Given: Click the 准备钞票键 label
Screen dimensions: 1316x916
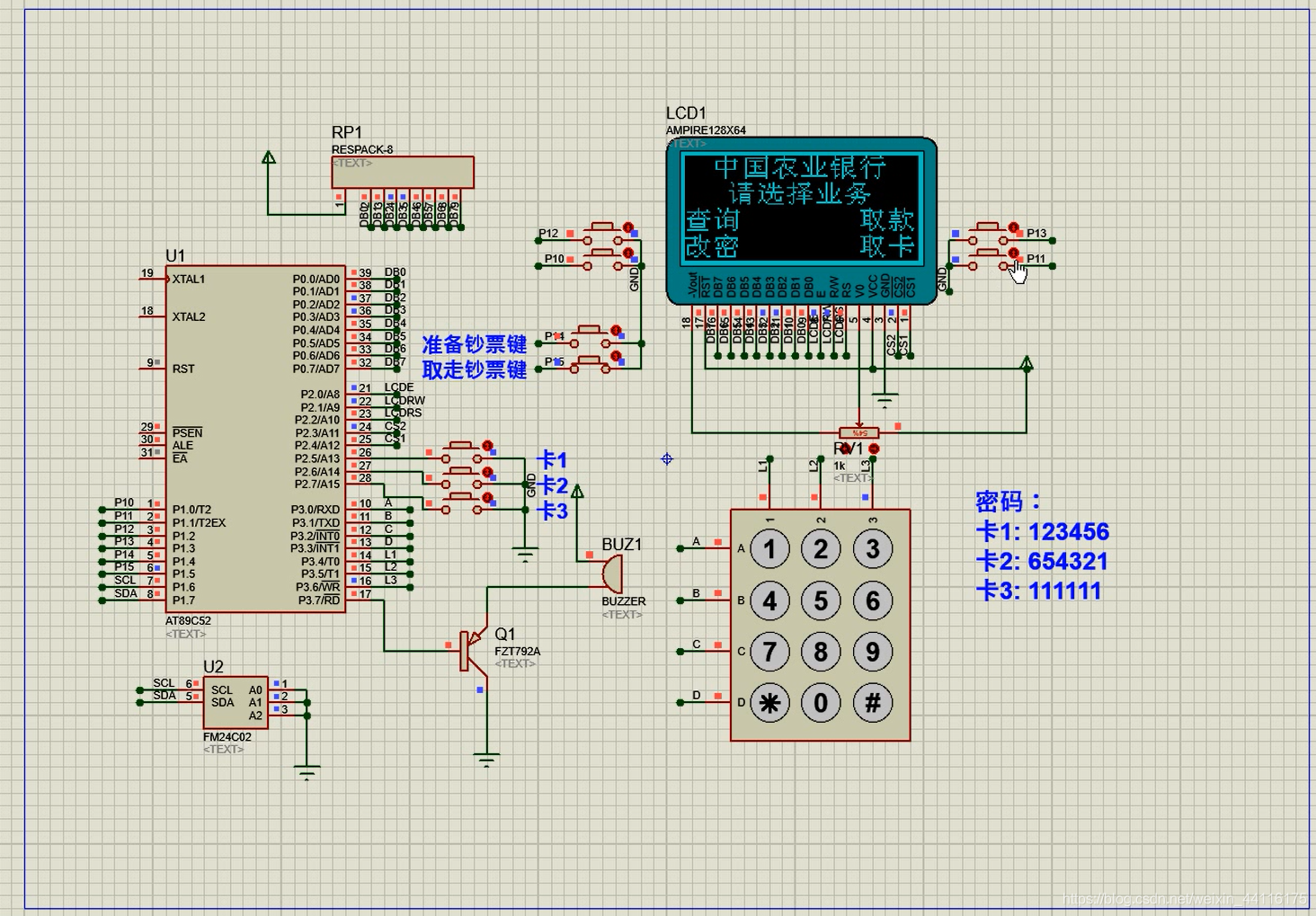Looking at the screenshot, I should pos(475,344).
